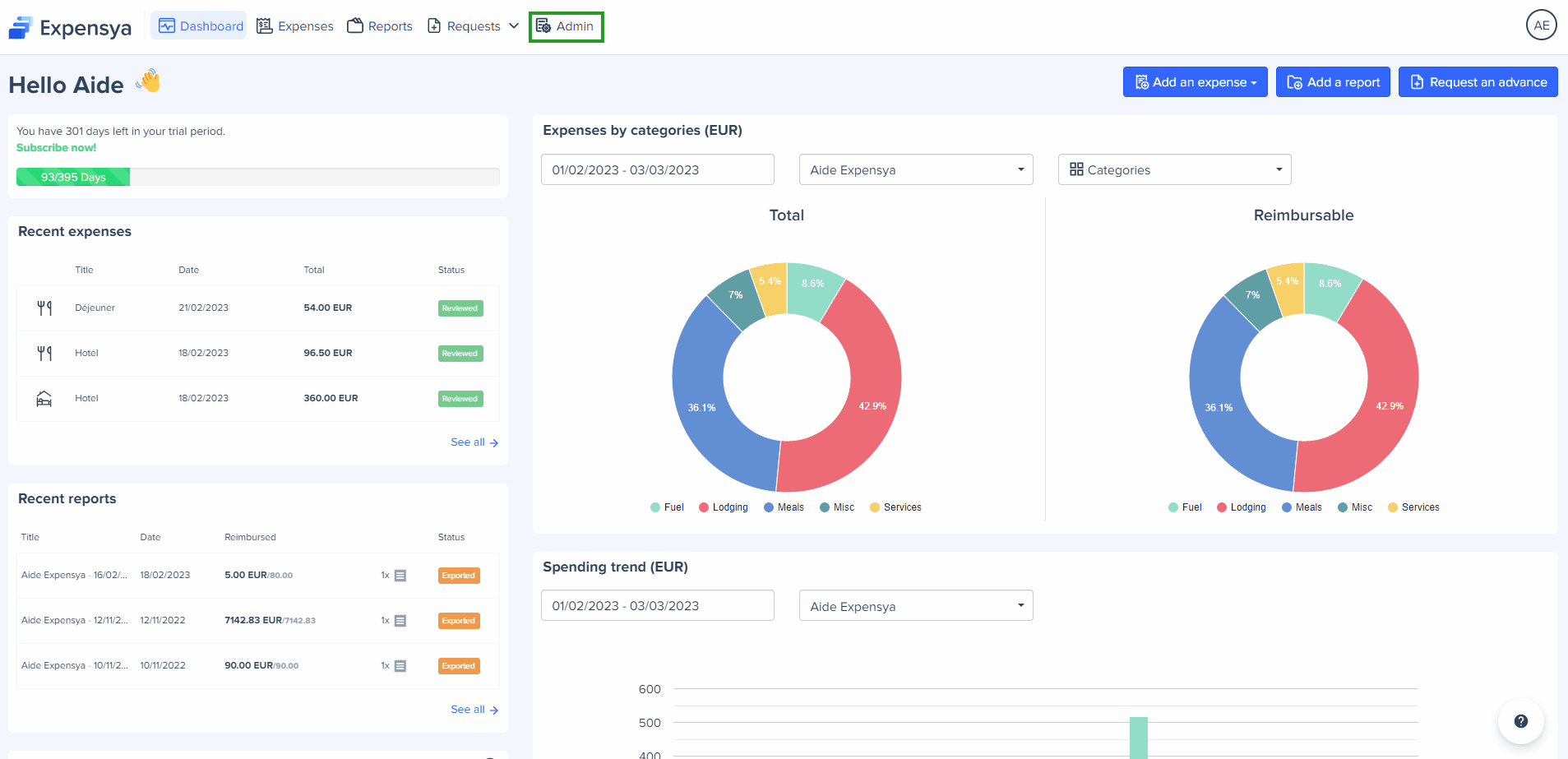Click expense list icon on 5.00 EUR report
The image size is (1568, 759).
pos(400,576)
